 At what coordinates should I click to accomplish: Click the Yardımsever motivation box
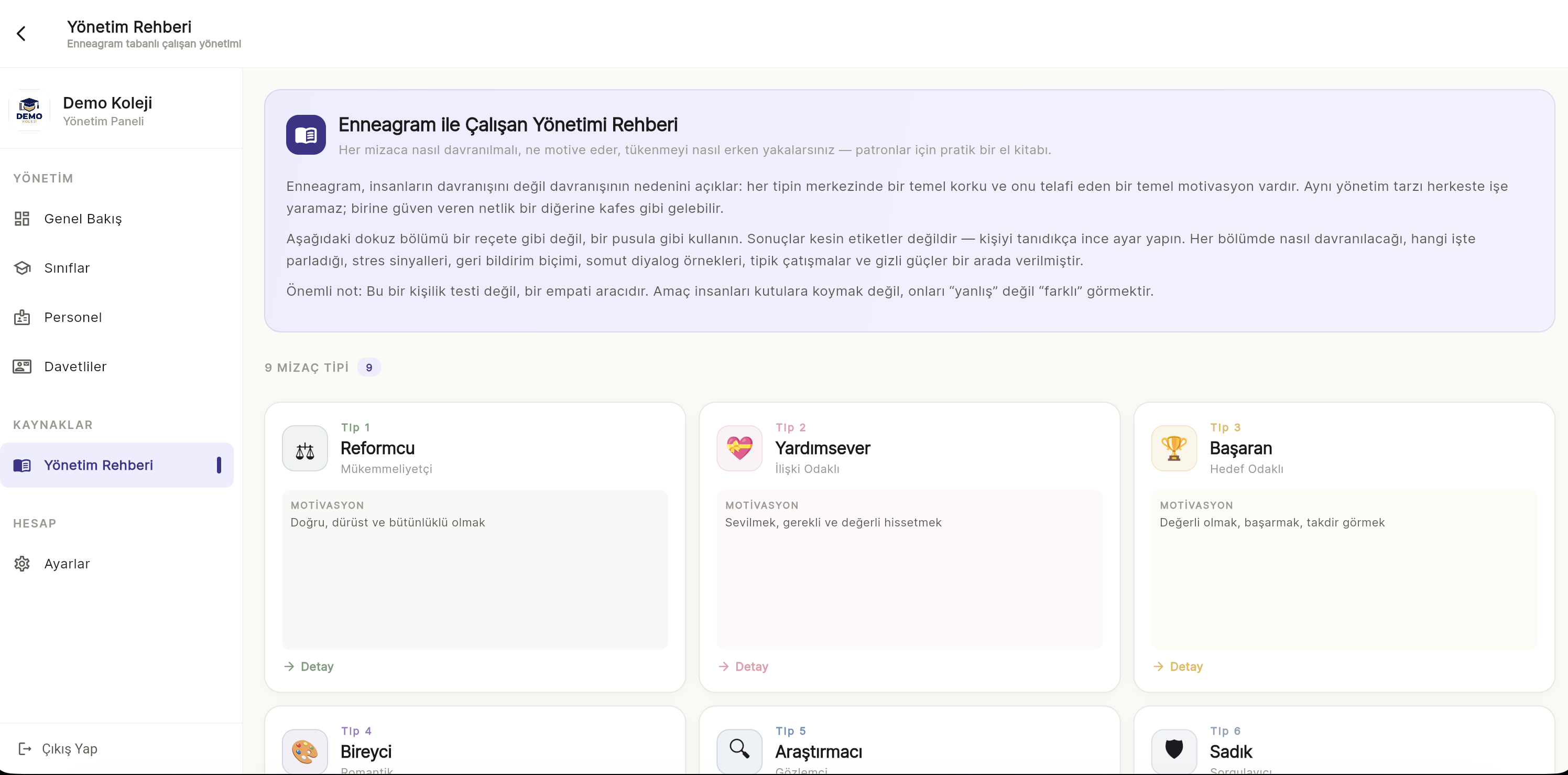909,570
